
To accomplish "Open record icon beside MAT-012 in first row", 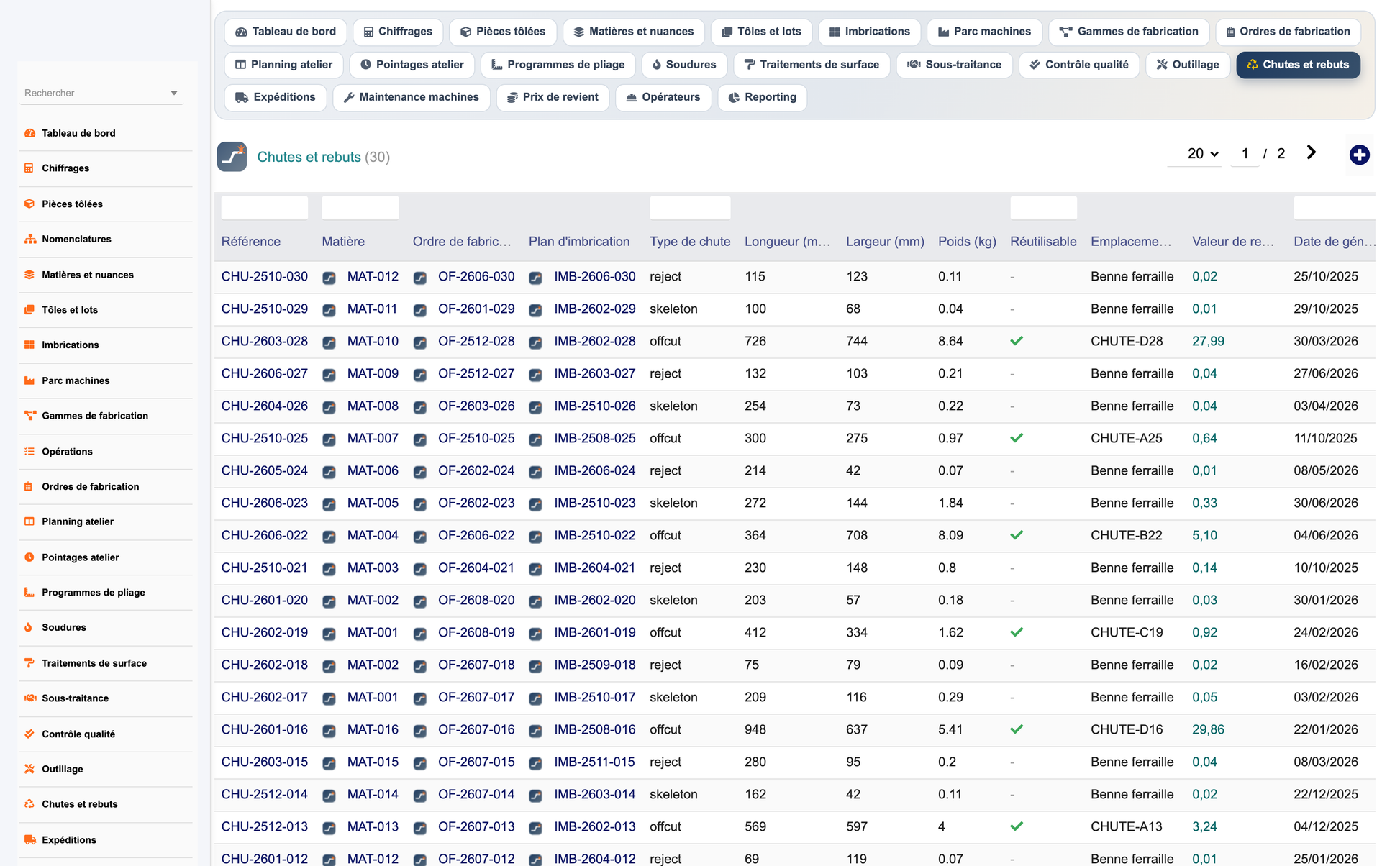I will tap(329, 278).
